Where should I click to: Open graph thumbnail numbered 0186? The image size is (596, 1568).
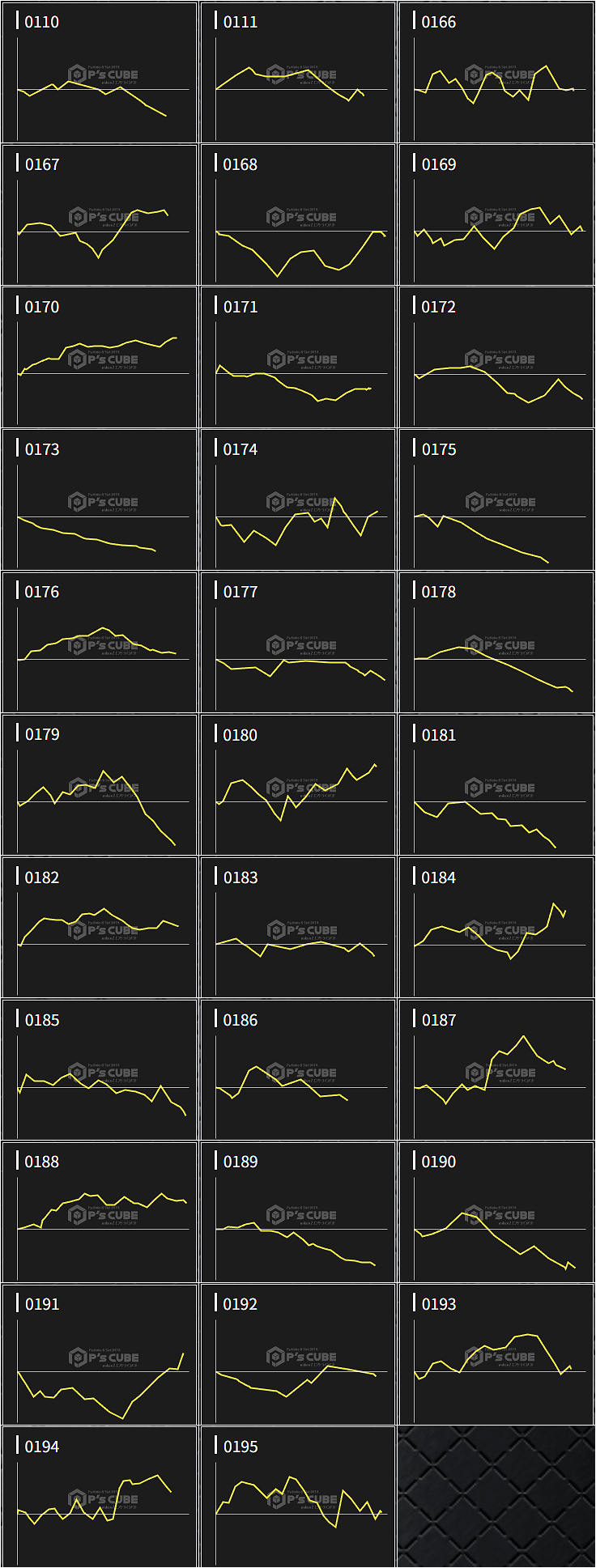point(298,1070)
